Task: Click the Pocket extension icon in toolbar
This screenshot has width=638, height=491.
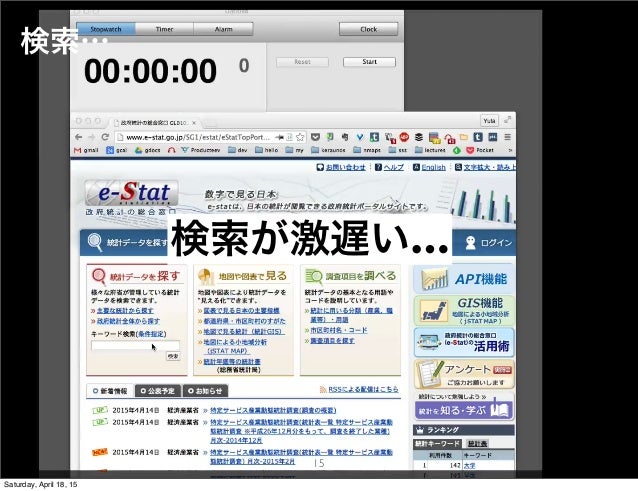Action: click(x=315, y=137)
